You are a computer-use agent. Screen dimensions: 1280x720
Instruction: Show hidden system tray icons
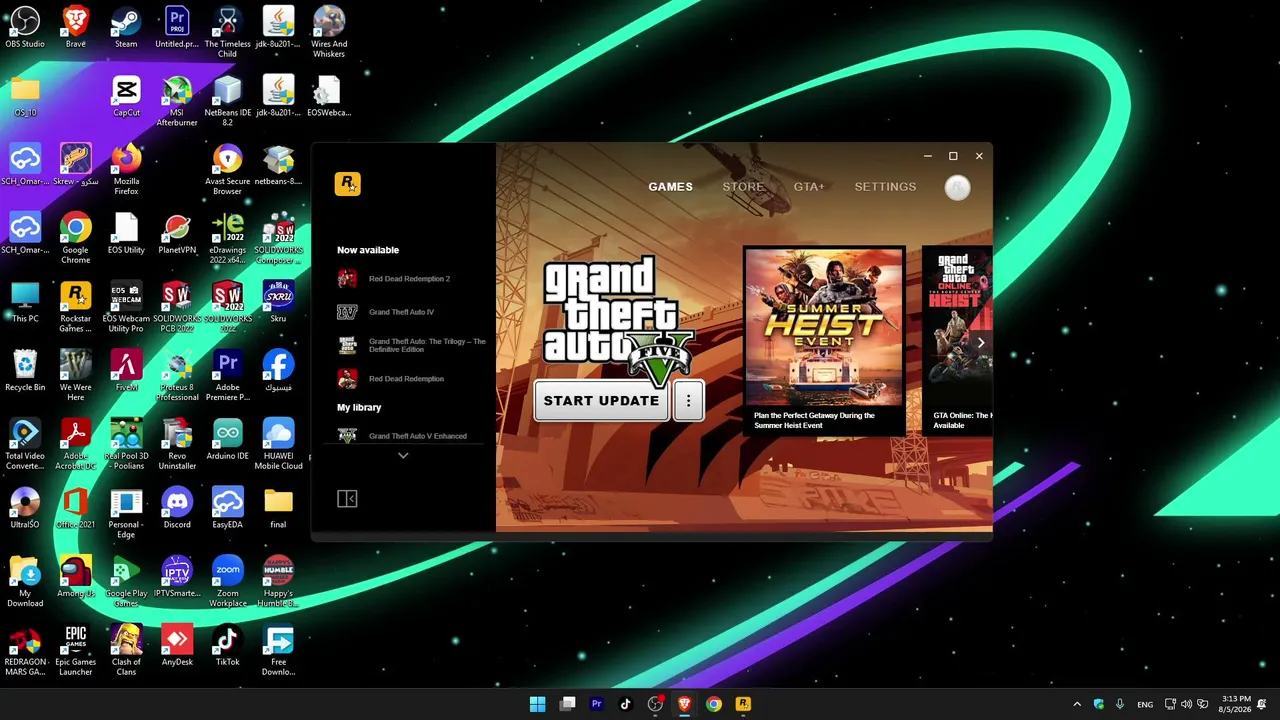point(1077,704)
